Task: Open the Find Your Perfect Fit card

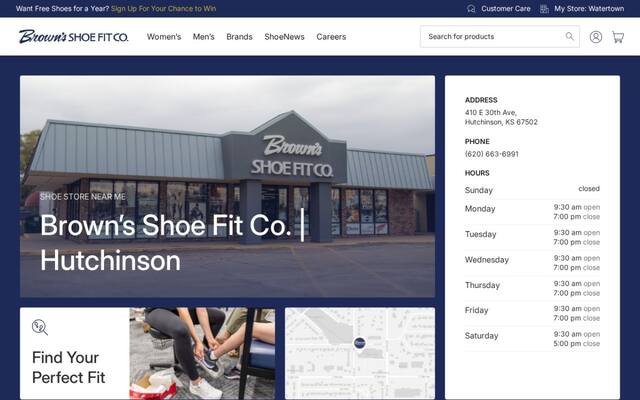Action: (147, 353)
